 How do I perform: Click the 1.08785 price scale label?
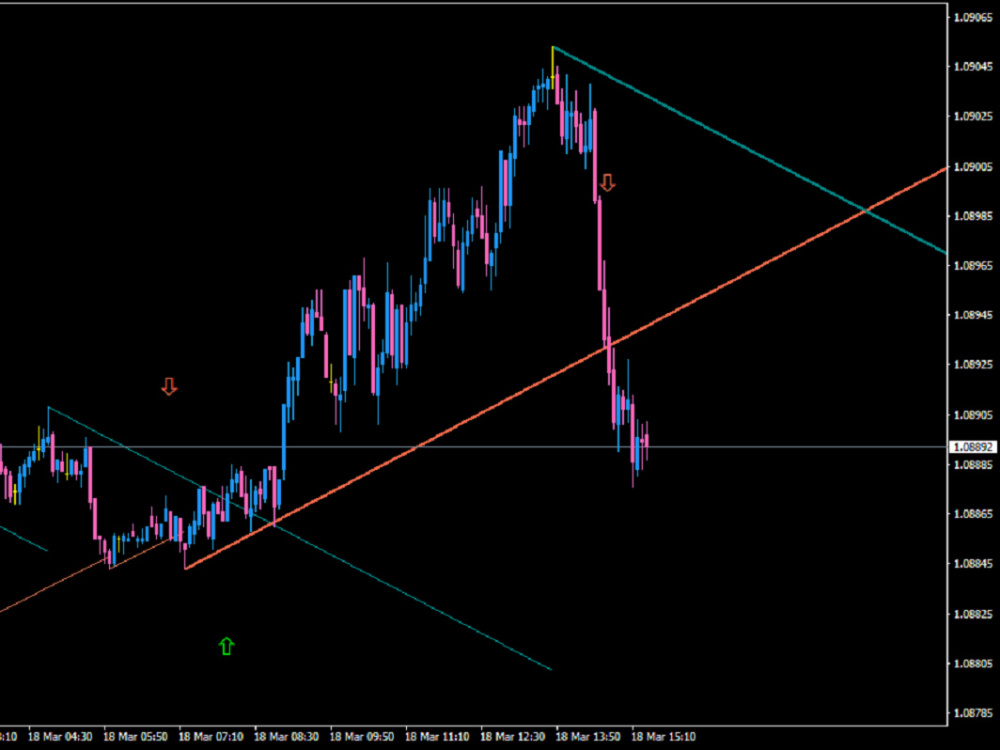pyautogui.click(x=973, y=712)
